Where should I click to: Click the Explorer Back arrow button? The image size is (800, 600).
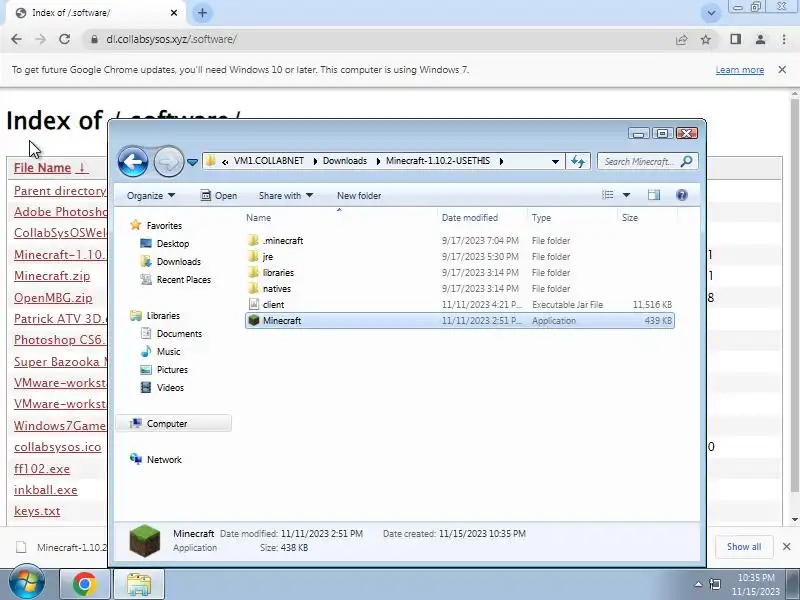pyautogui.click(x=133, y=162)
